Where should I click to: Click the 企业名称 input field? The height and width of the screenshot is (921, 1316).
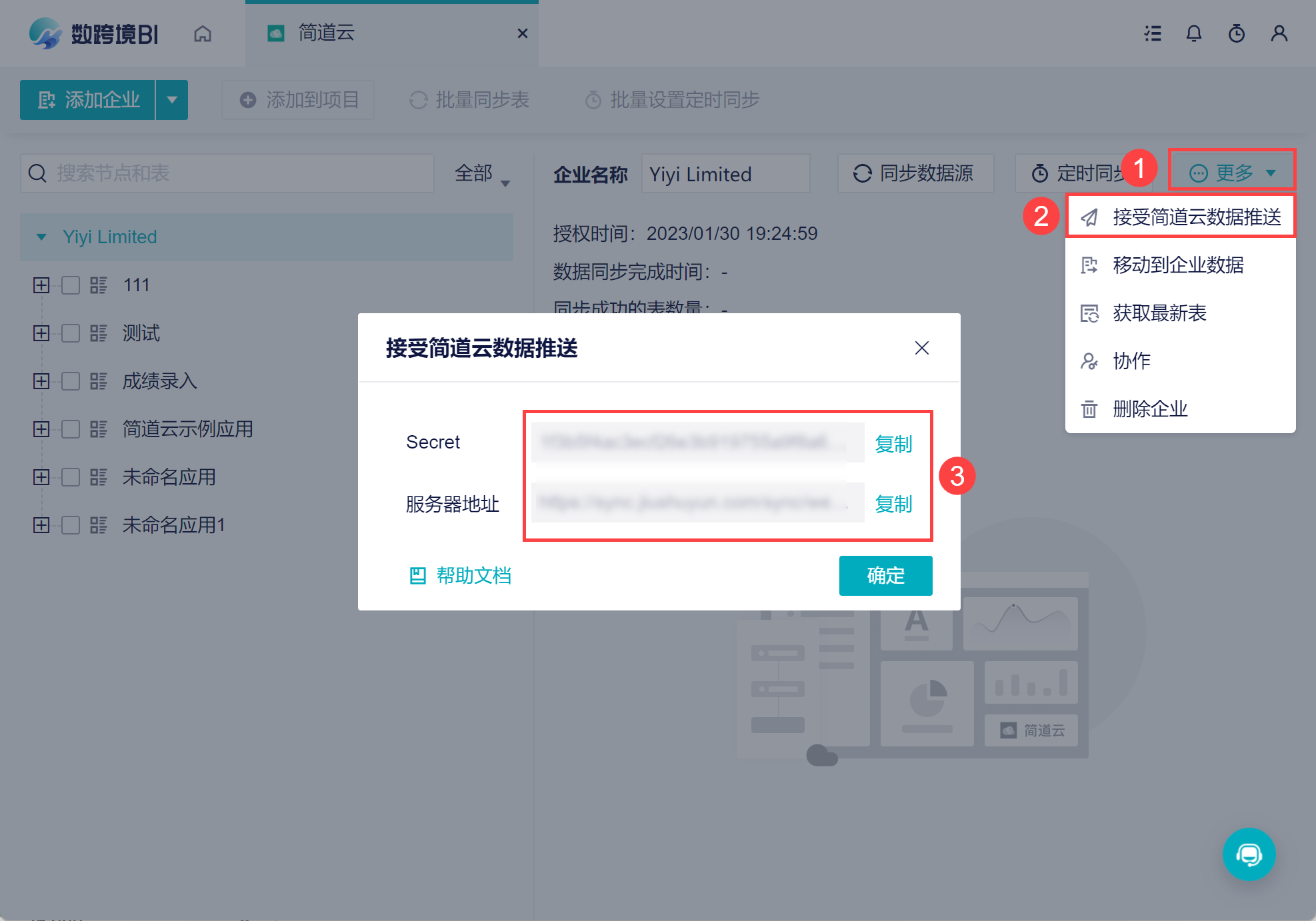pyautogui.click(x=725, y=174)
